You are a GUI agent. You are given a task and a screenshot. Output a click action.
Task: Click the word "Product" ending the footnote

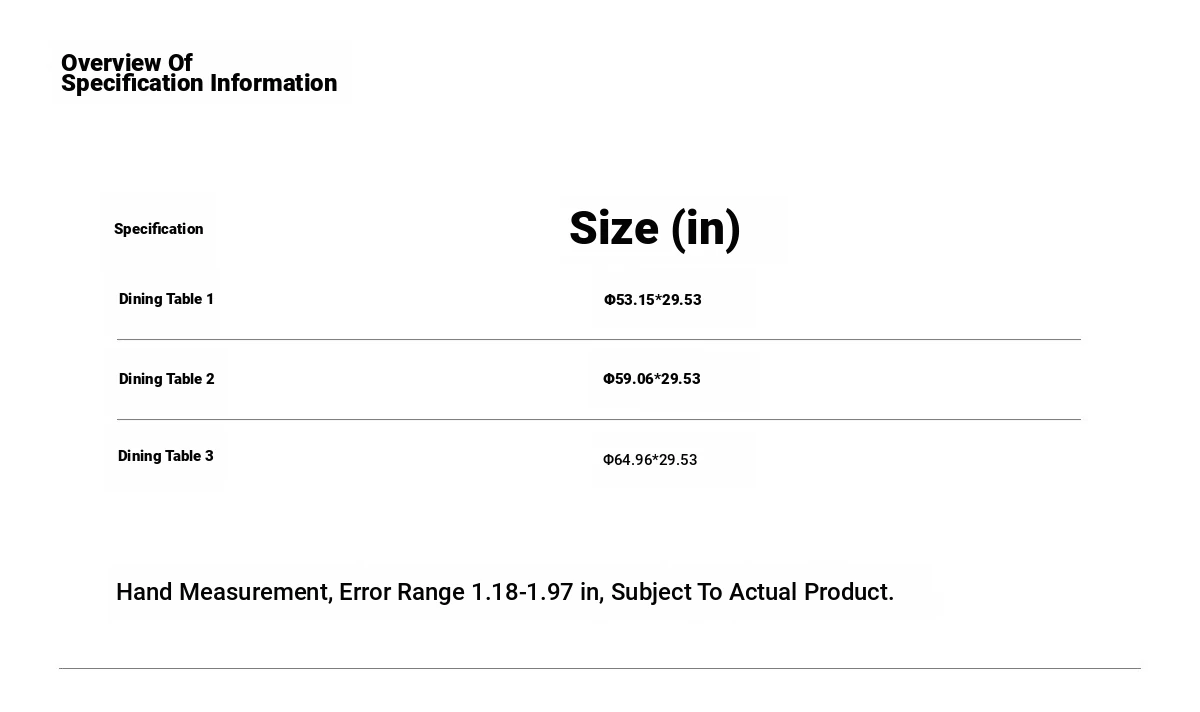click(846, 592)
